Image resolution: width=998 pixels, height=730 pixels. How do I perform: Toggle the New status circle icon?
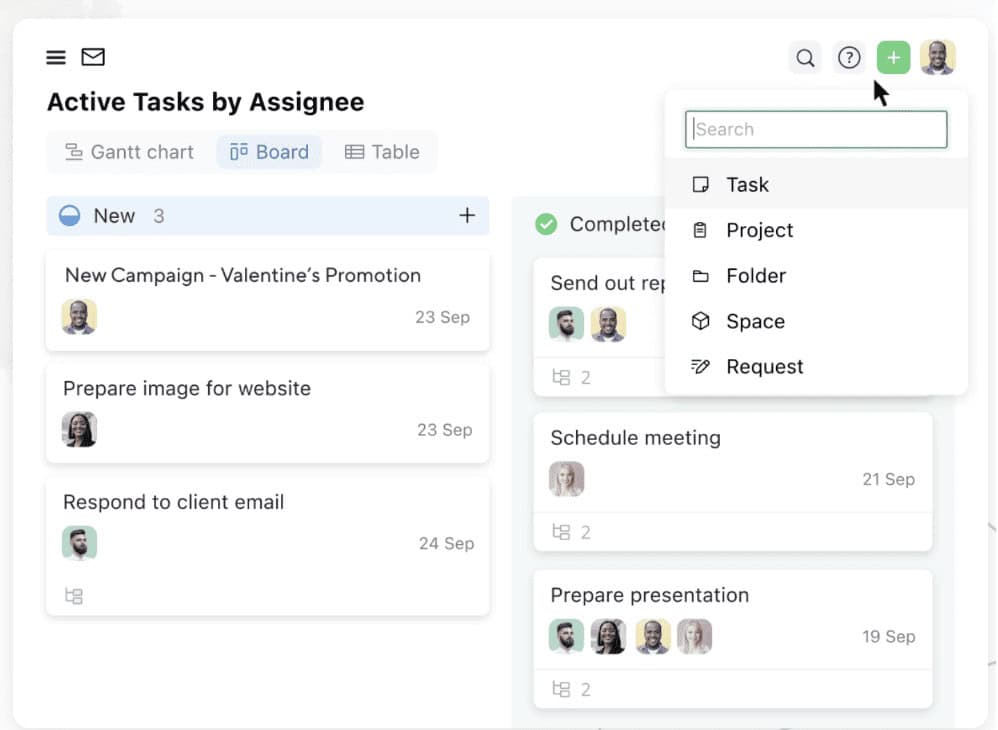pos(69,216)
